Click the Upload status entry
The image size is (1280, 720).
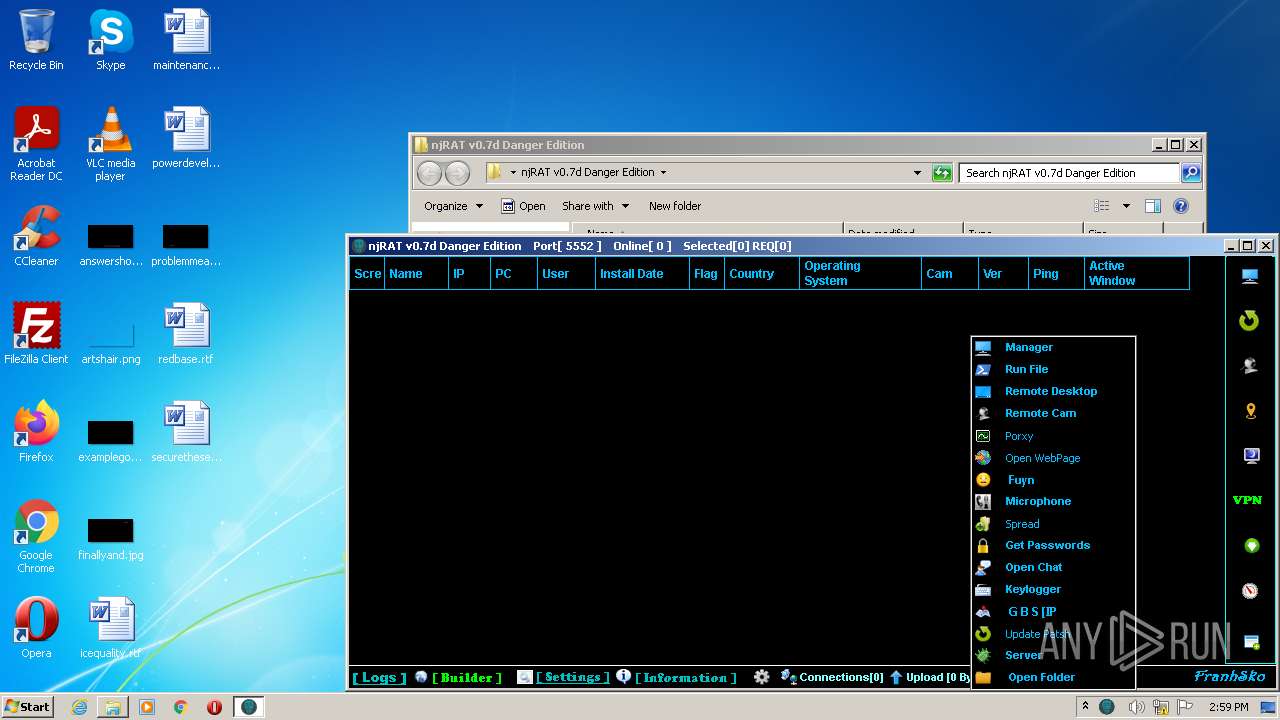point(929,677)
